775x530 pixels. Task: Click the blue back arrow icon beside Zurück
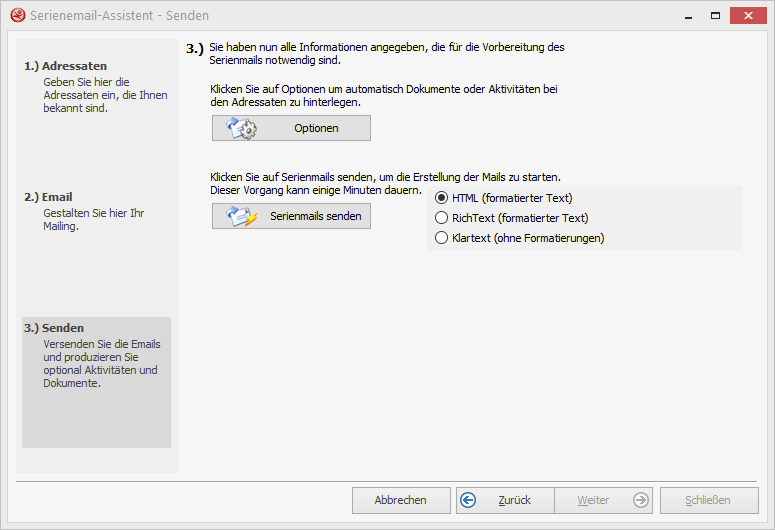click(468, 500)
